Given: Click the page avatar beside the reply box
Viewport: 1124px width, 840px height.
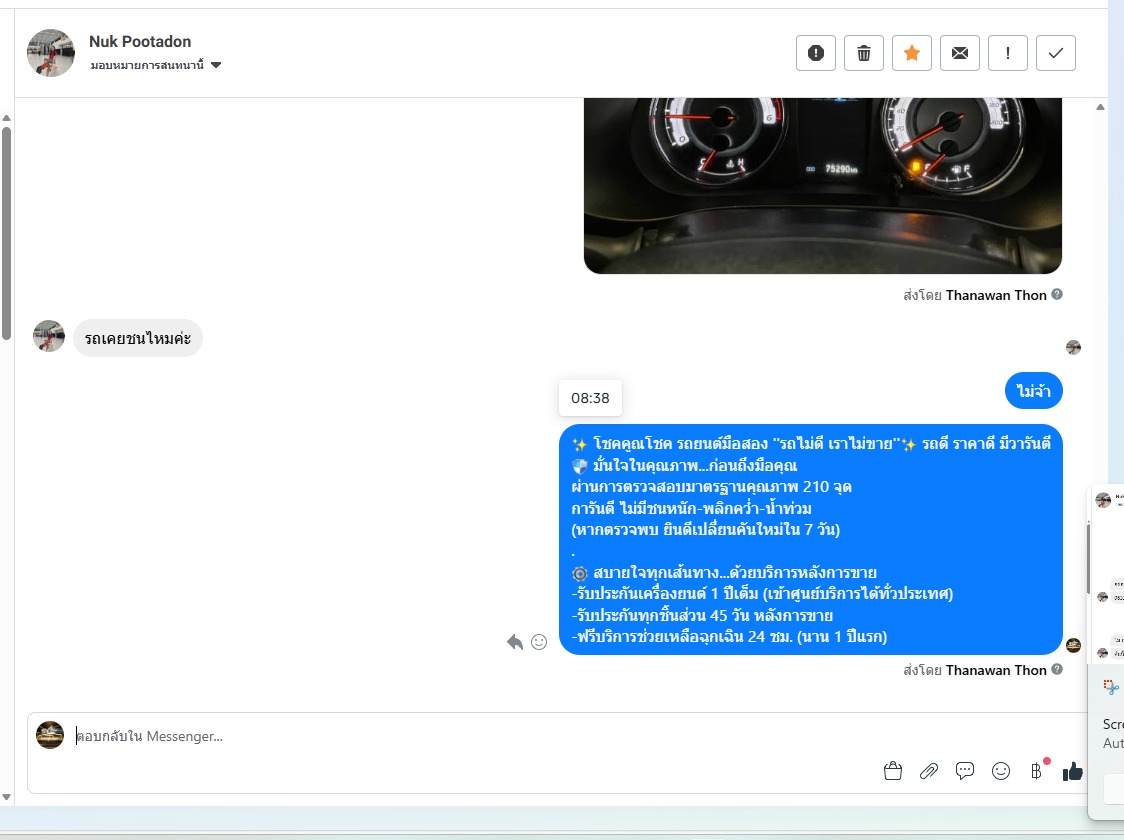Looking at the screenshot, I should coord(50,735).
